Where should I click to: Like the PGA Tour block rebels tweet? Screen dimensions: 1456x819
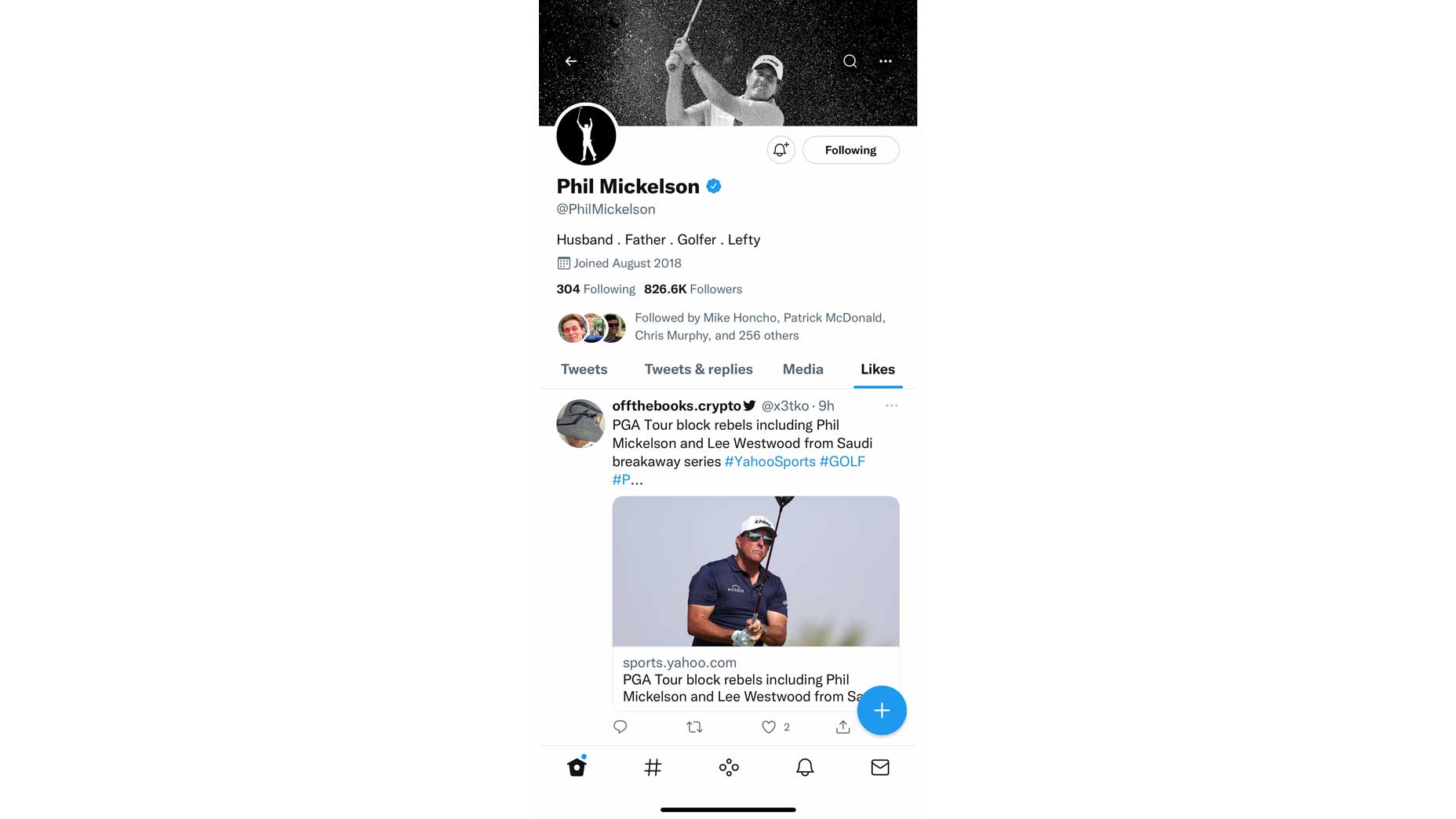coord(768,726)
